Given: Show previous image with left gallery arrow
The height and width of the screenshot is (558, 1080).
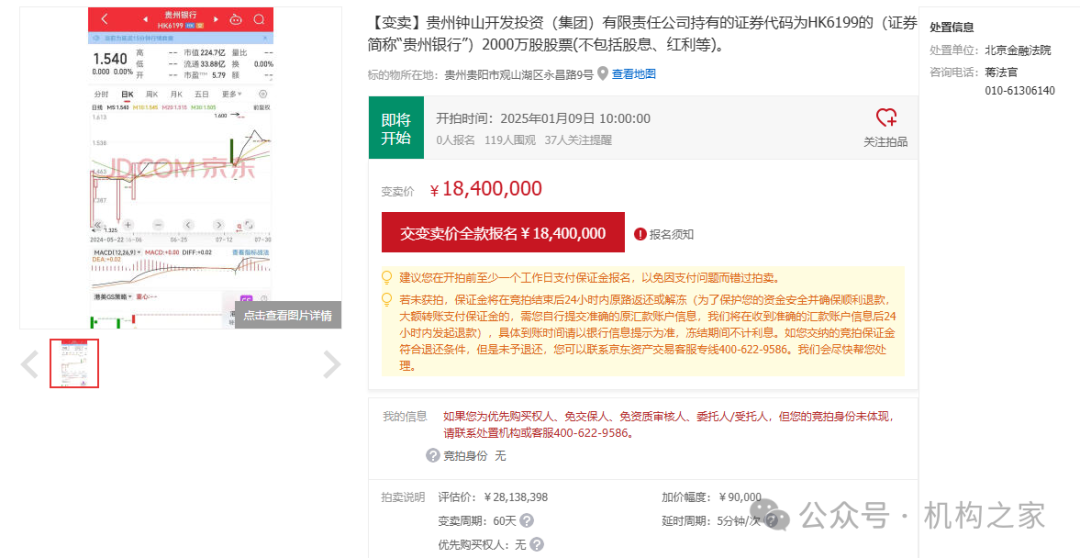Looking at the screenshot, I should (30, 364).
